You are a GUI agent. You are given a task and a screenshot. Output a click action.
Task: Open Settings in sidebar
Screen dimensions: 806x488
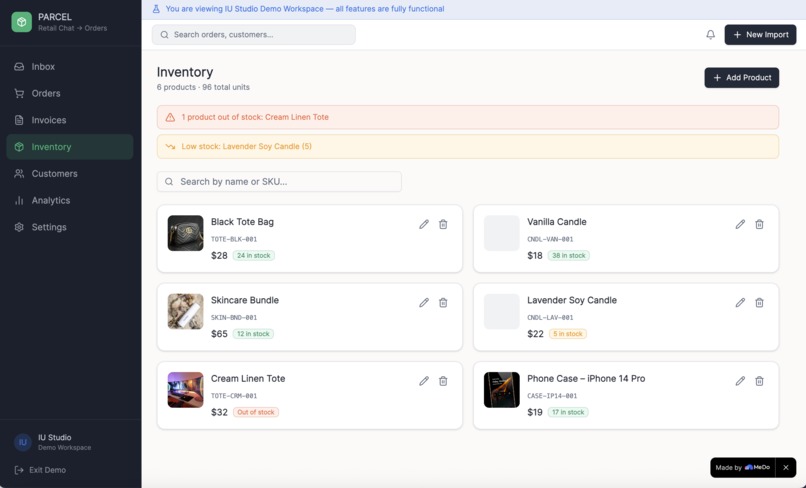pyautogui.click(x=70, y=227)
